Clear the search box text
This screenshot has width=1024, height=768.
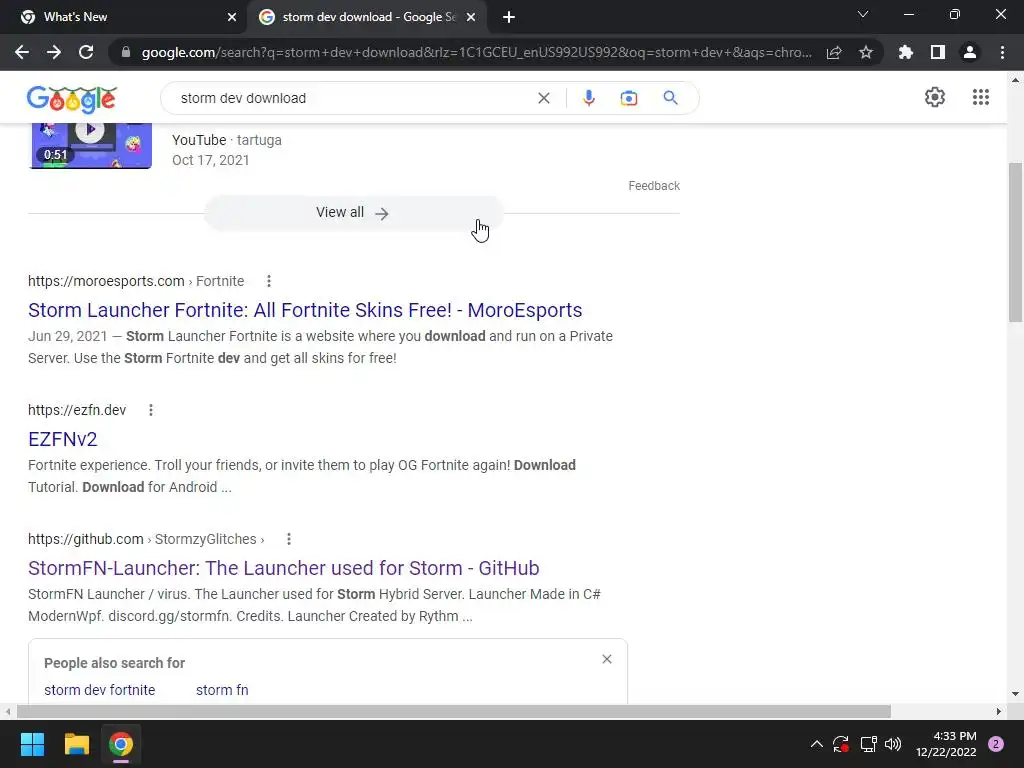point(543,98)
